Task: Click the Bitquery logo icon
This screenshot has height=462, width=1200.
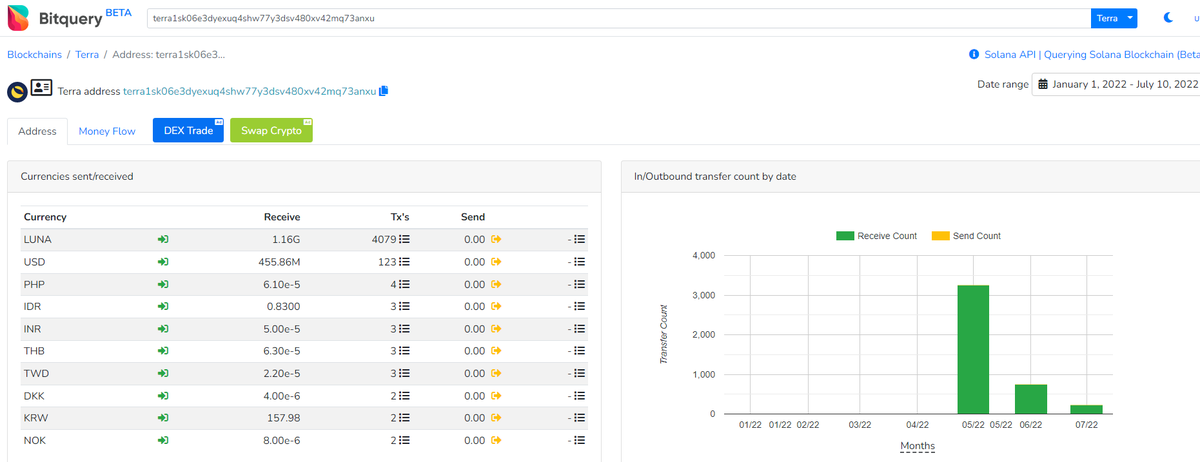Action: pos(18,18)
